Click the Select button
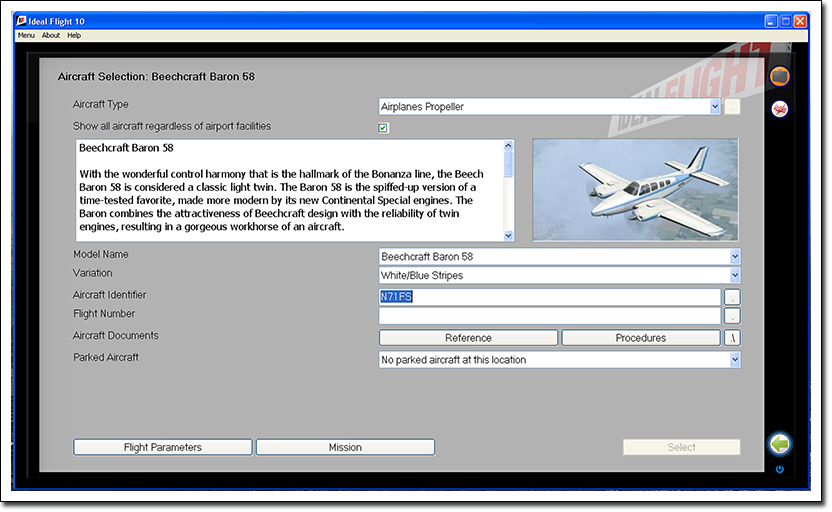The image size is (832, 512). click(x=681, y=447)
